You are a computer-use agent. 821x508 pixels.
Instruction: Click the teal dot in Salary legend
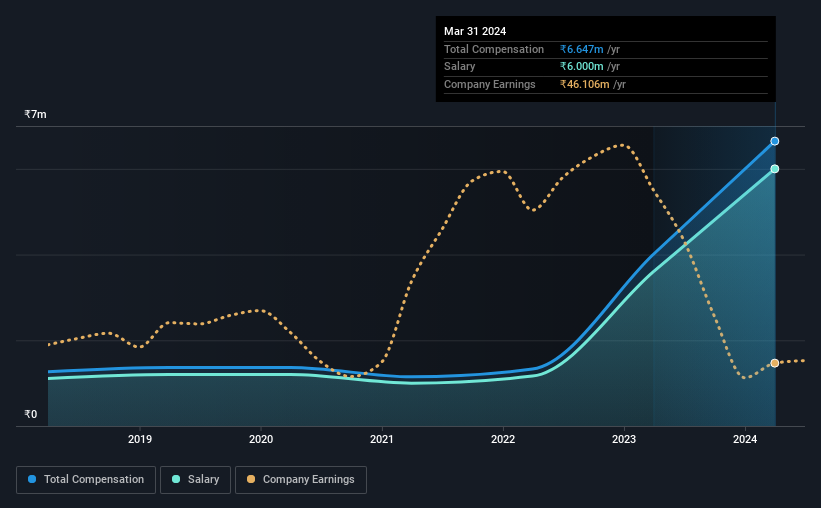[176, 479]
